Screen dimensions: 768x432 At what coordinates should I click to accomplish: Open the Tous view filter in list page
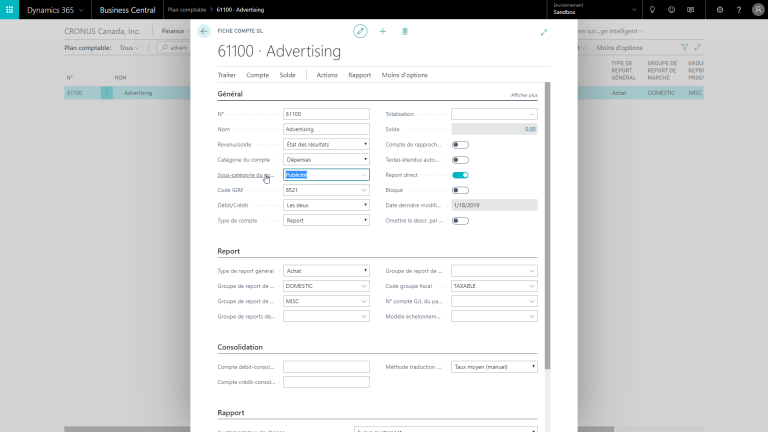tap(129, 48)
